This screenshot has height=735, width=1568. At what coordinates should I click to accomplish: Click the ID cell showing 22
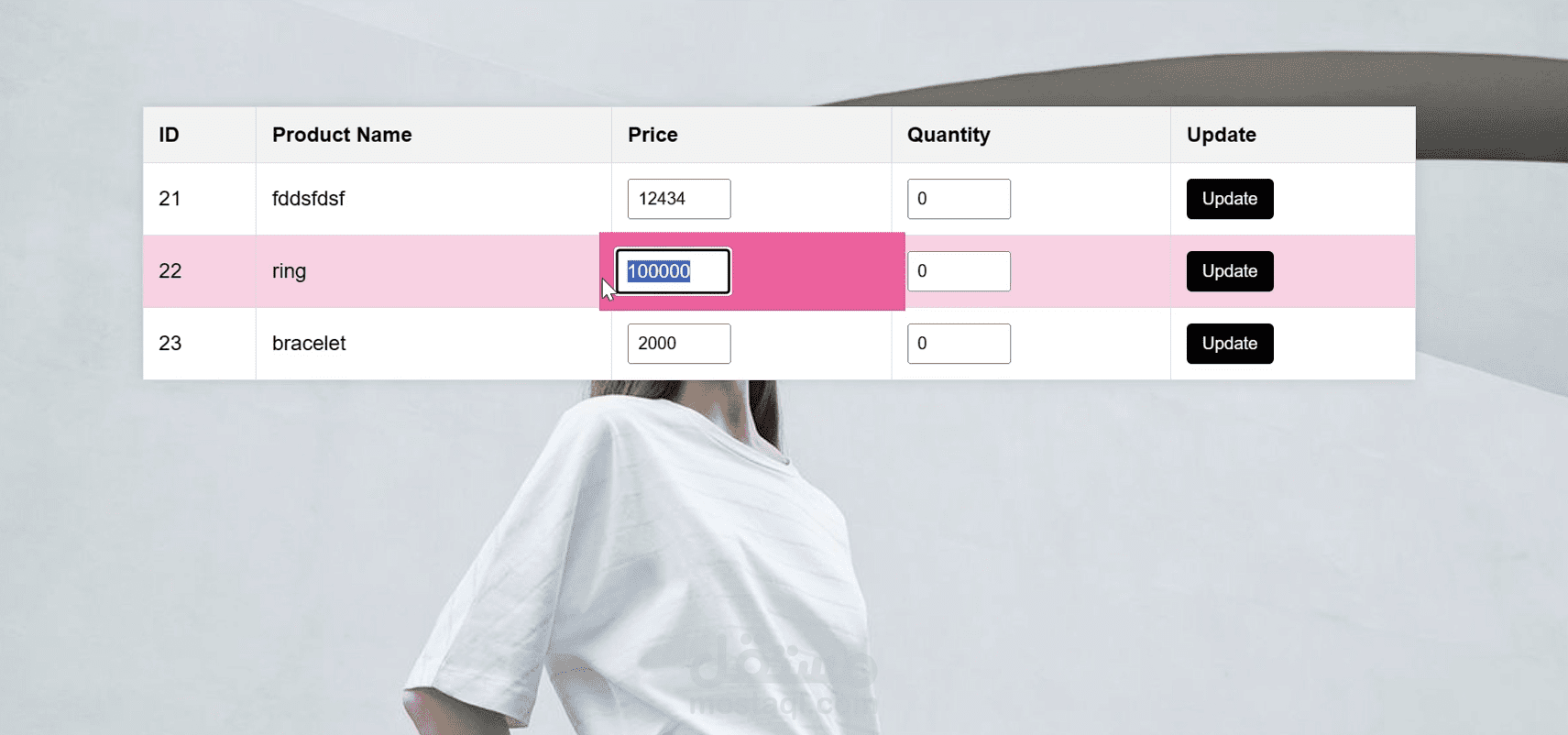click(199, 271)
